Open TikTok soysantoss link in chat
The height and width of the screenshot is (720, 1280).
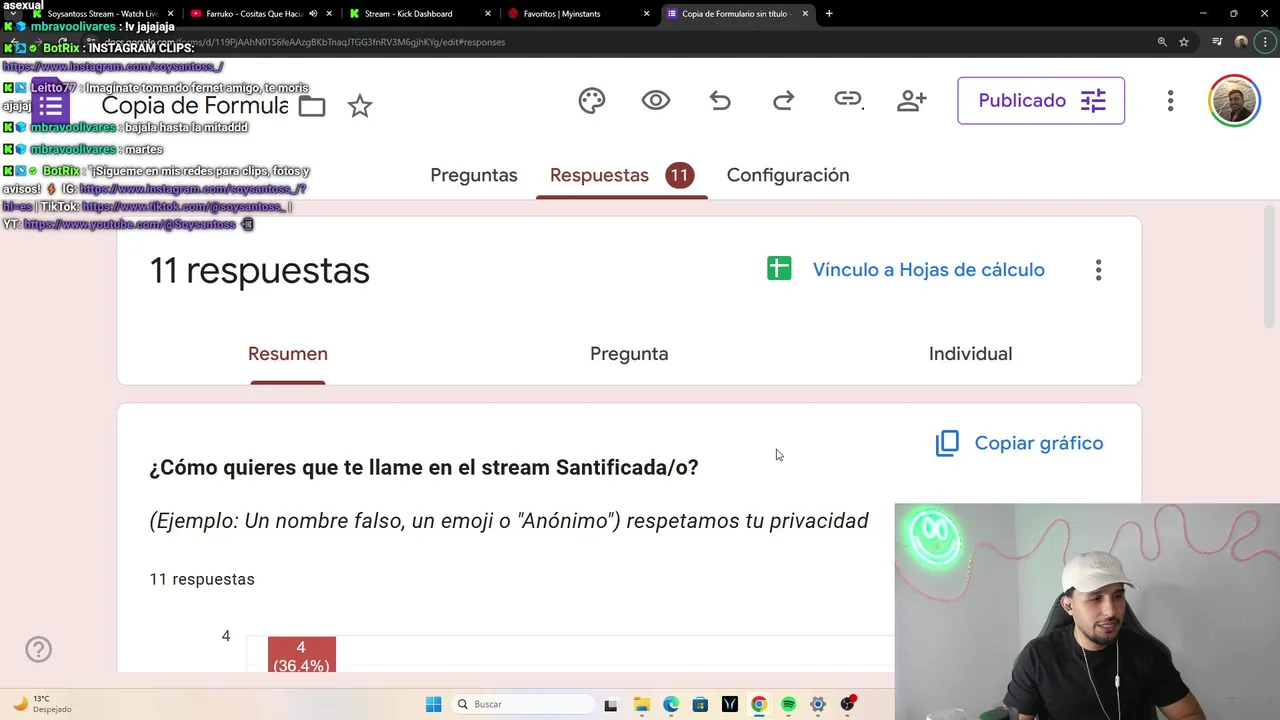click(185, 207)
